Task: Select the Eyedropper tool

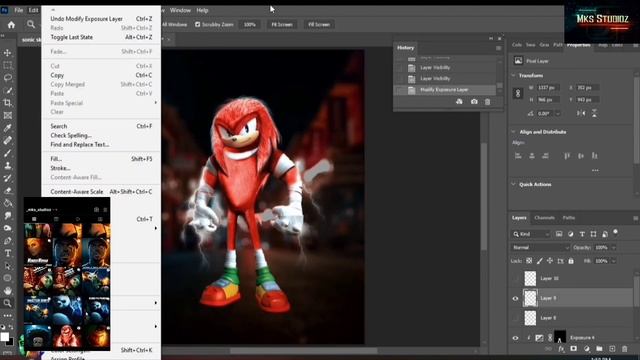Action: tap(7, 128)
